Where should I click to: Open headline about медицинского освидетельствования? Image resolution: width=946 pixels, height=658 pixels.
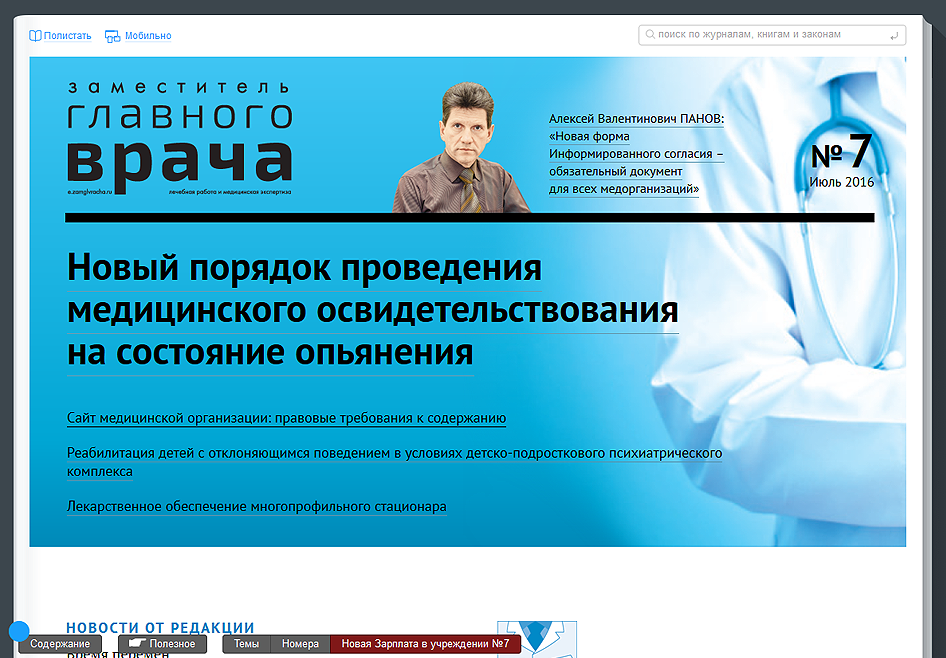pos(372,310)
